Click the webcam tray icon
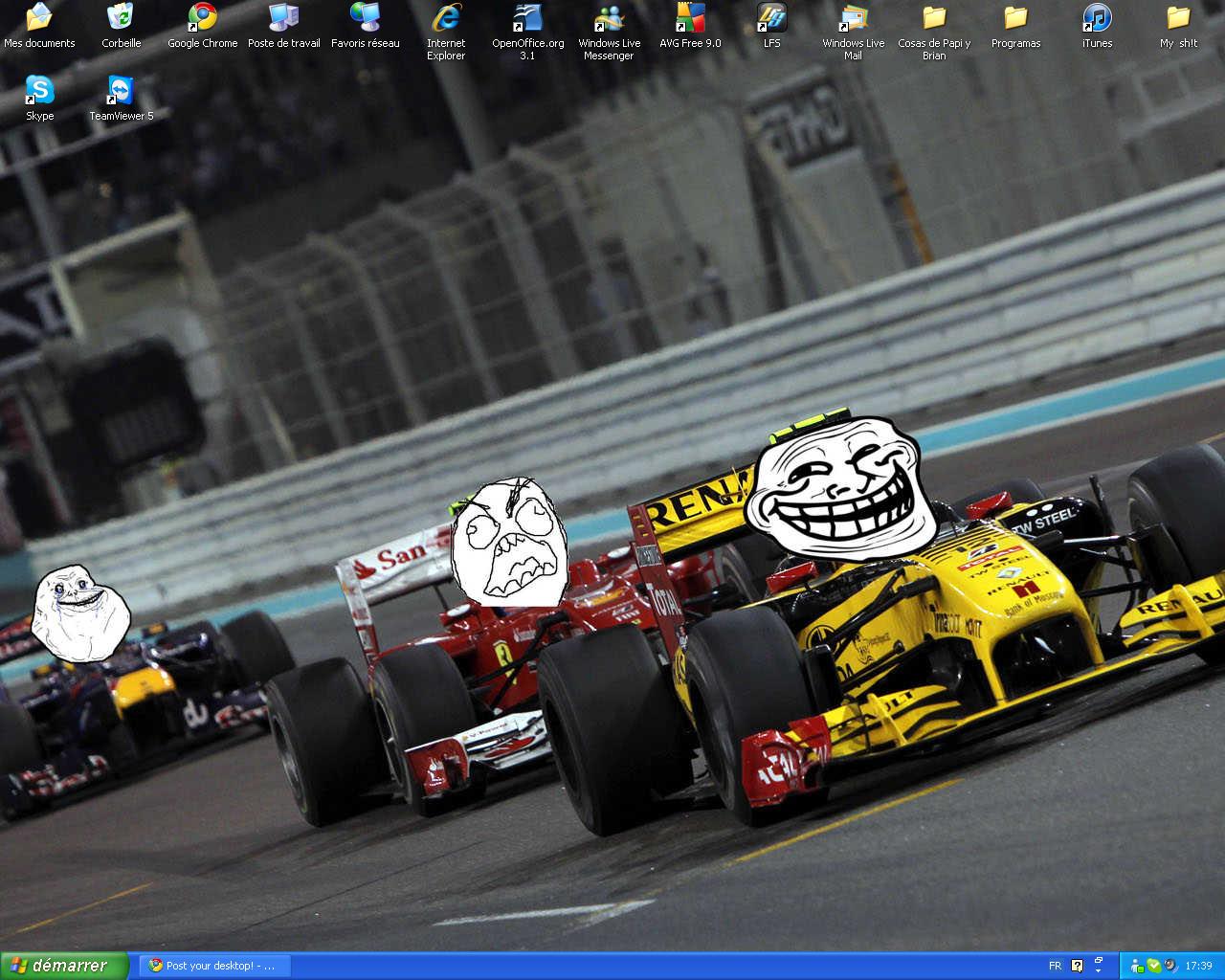The width and height of the screenshot is (1225, 980). 1169,966
